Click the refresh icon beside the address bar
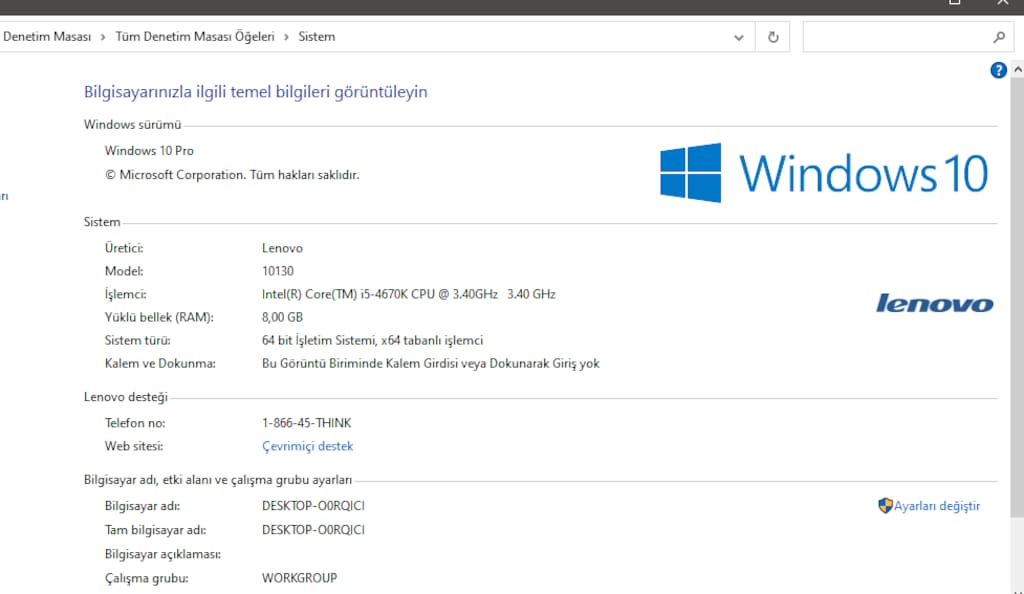 click(773, 37)
